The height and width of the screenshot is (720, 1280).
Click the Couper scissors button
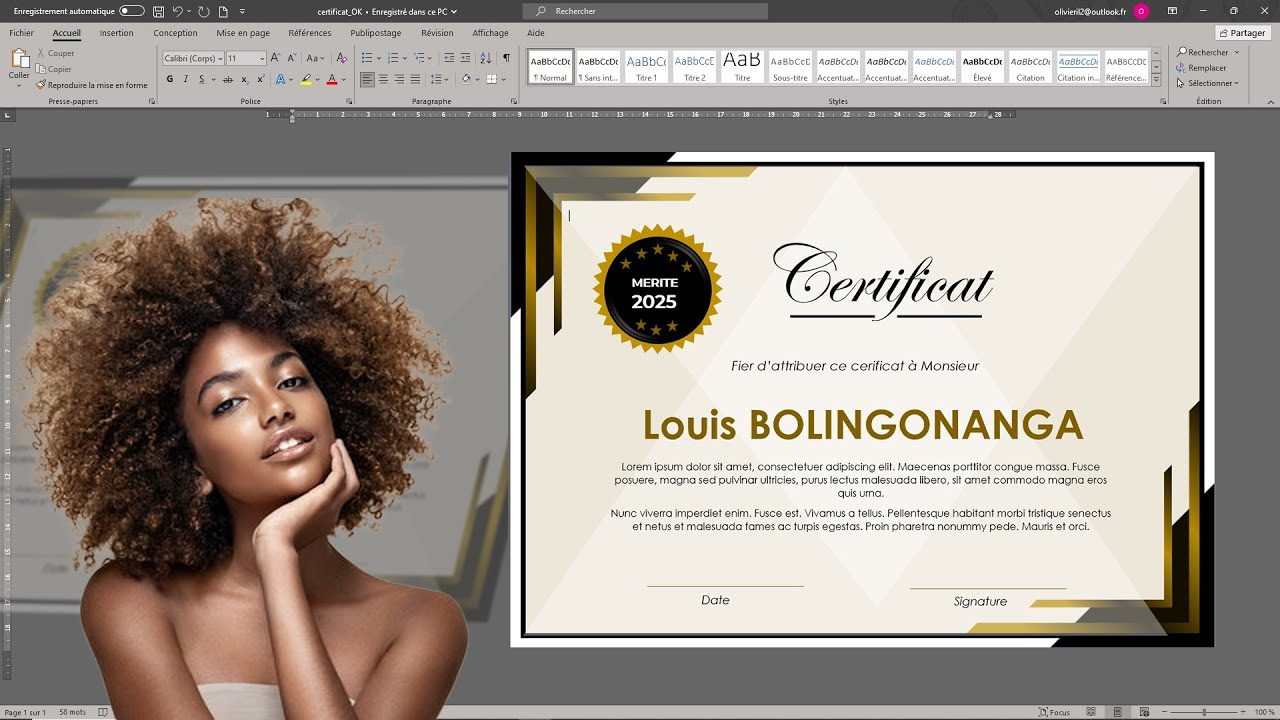(55, 53)
